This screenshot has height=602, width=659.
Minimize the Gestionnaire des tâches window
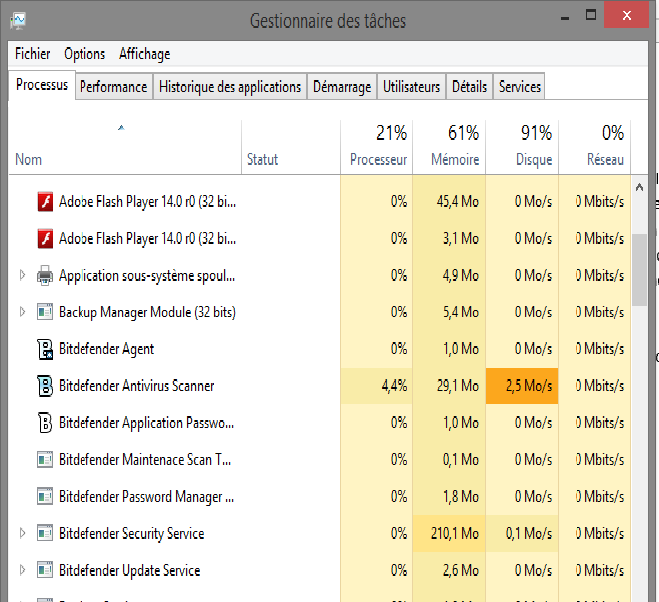tap(565, 17)
